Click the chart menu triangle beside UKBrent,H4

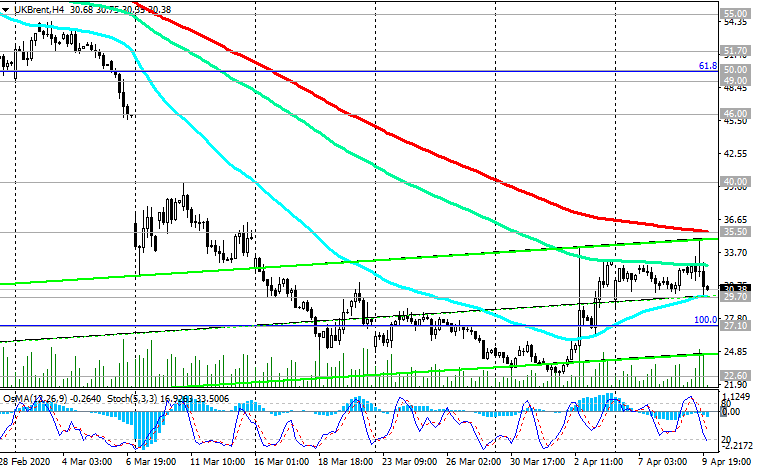click(5, 10)
